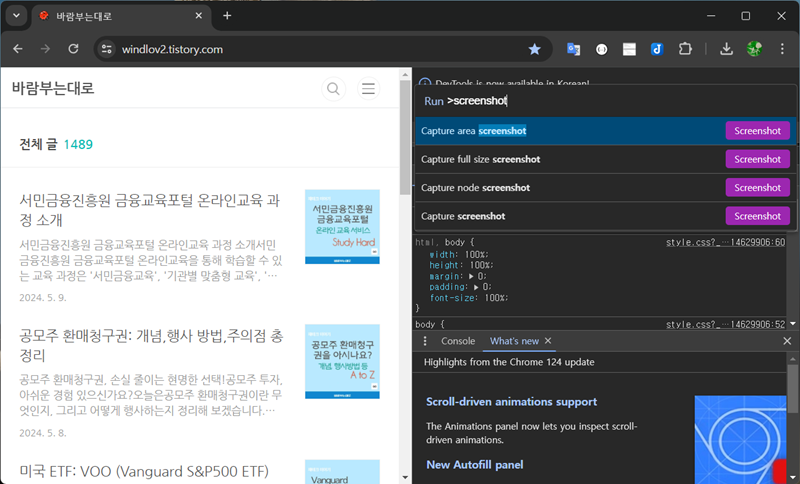Switch to the Console drawer tab
The width and height of the screenshot is (800, 484).
(x=458, y=341)
